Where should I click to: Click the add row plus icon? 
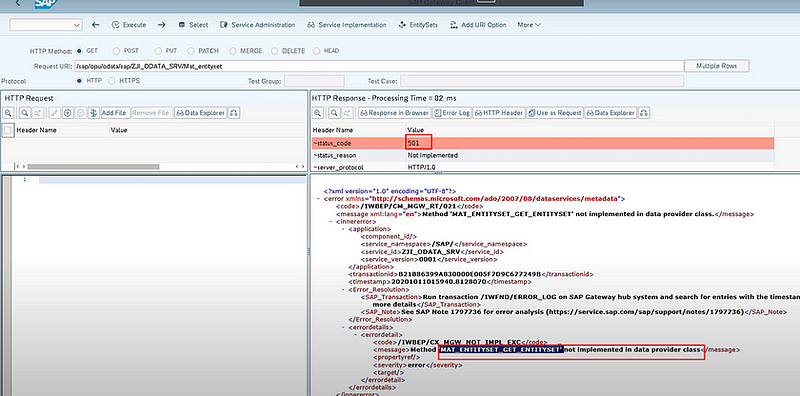click(67, 113)
